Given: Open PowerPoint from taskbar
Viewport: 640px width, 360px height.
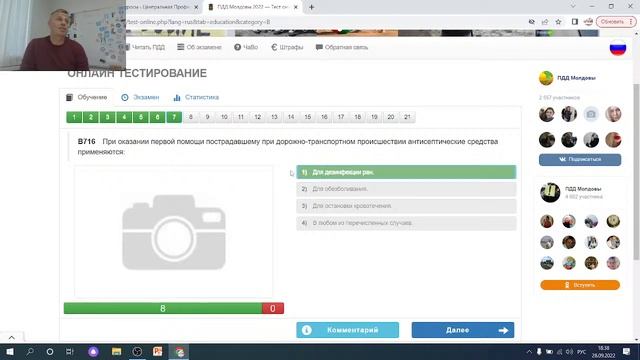Looking at the screenshot, I should [158, 351].
